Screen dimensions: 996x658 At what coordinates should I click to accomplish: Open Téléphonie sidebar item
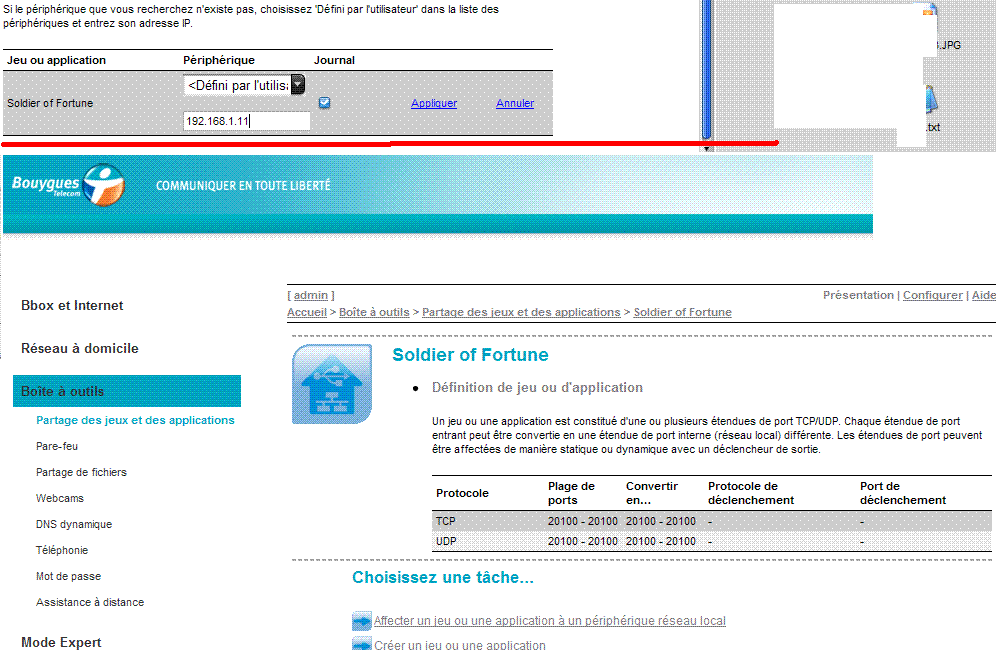(62, 550)
